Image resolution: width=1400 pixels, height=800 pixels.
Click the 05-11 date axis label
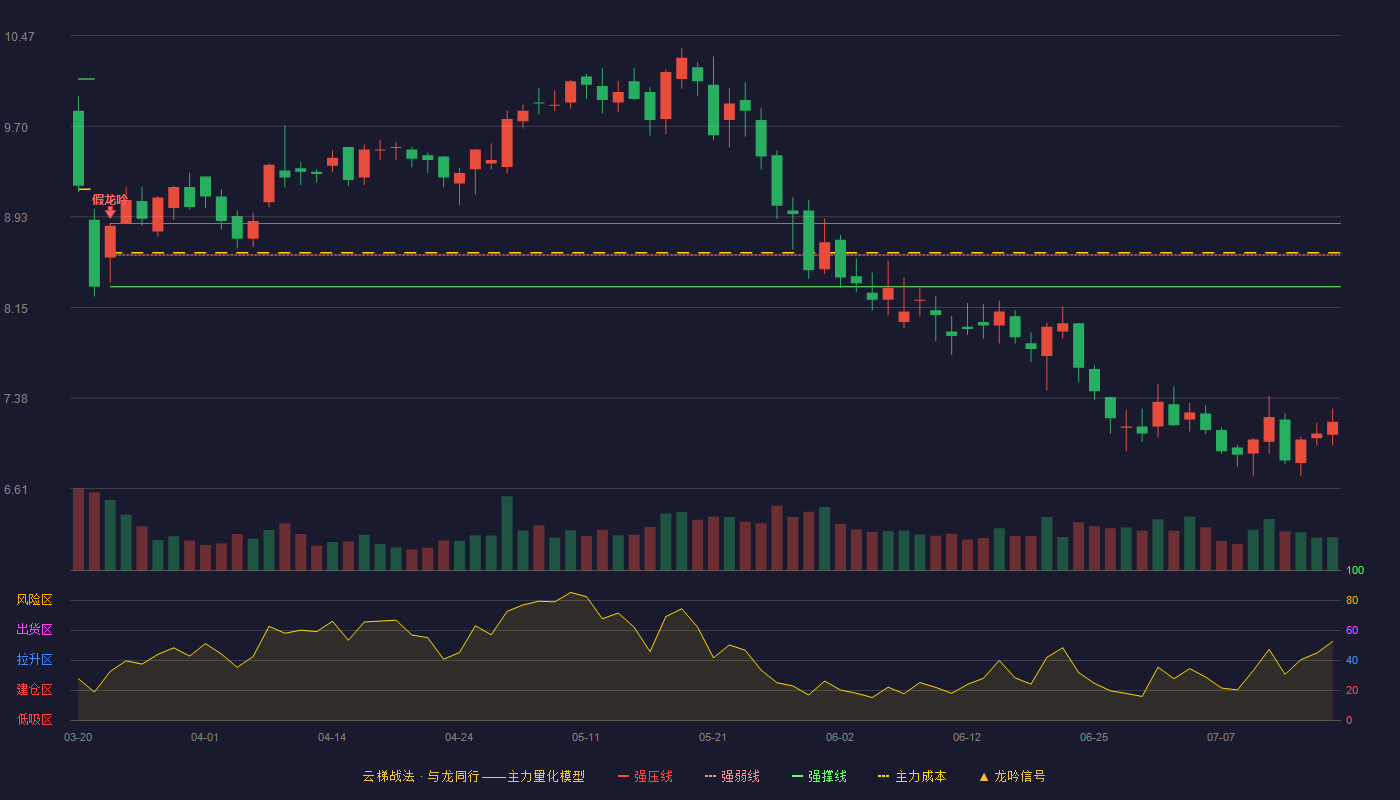pyautogui.click(x=586, y=737)
